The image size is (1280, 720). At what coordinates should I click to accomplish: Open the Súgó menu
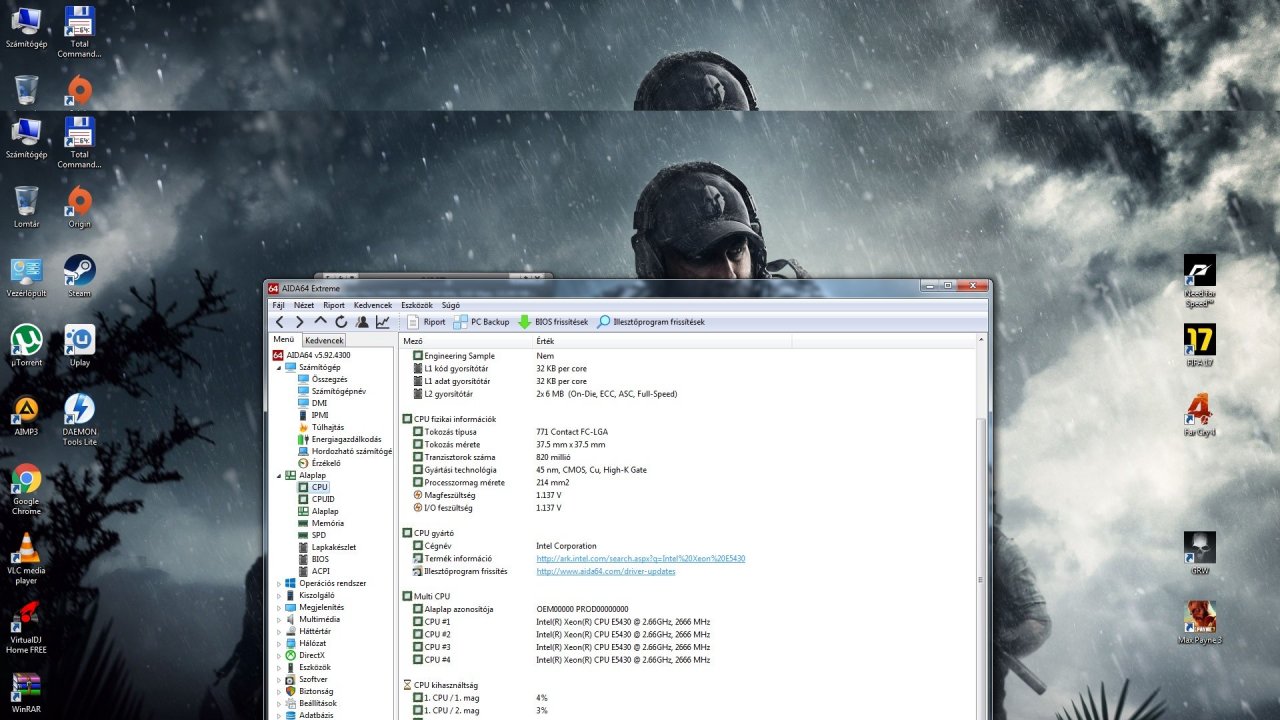coord(451,305)
